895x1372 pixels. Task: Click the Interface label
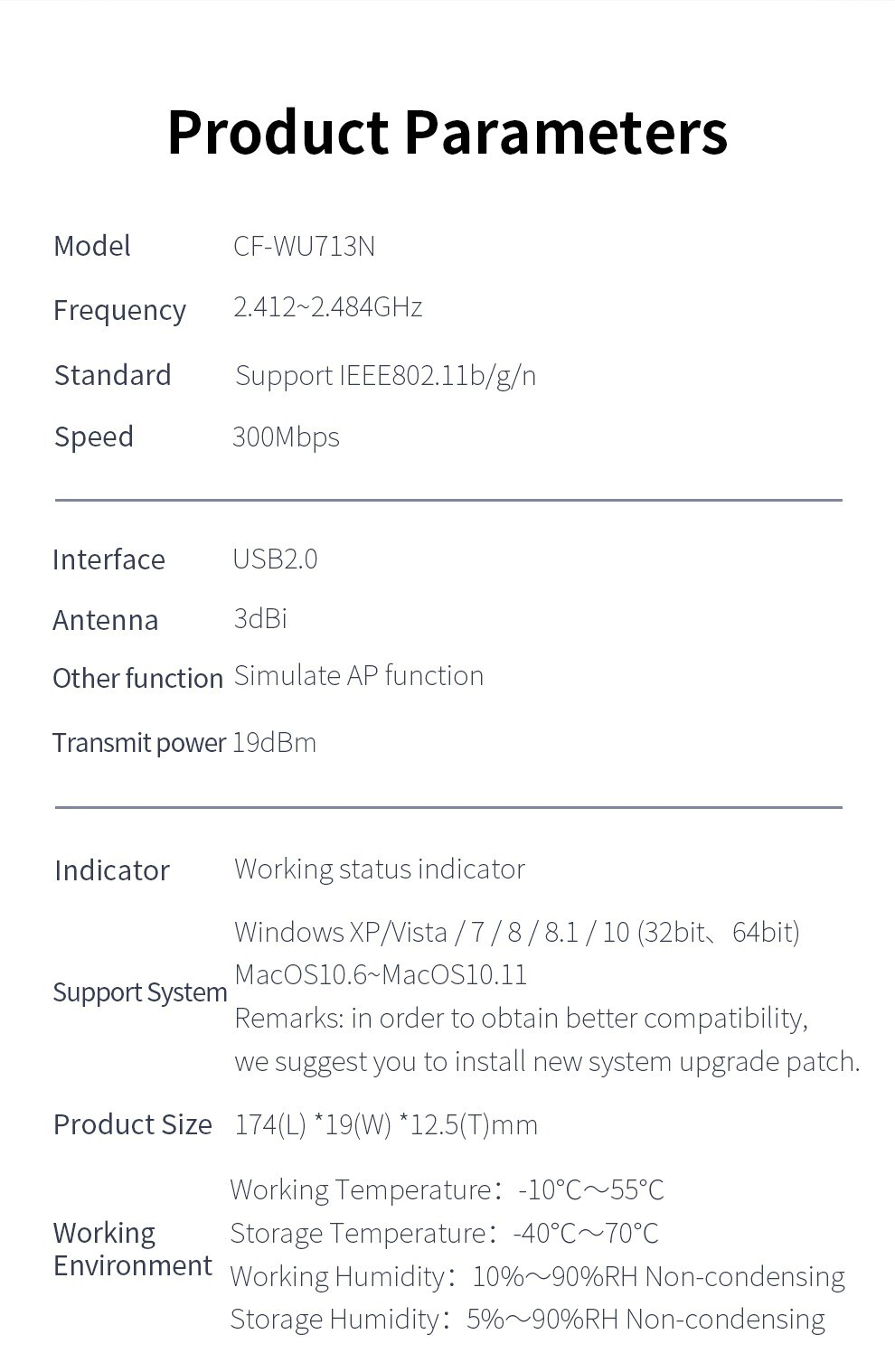tap(108, 559)
